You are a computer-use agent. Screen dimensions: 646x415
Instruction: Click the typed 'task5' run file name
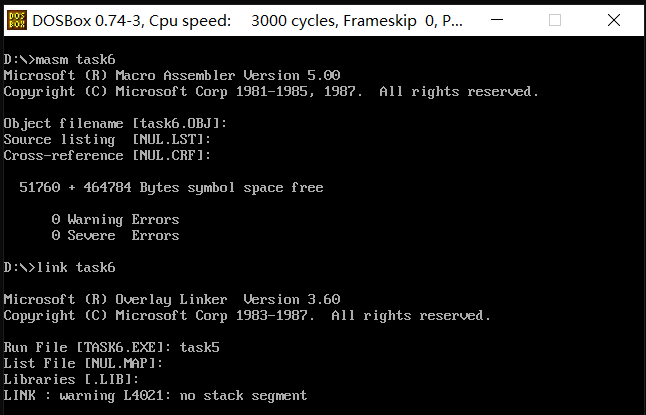[x=199, y=347]
